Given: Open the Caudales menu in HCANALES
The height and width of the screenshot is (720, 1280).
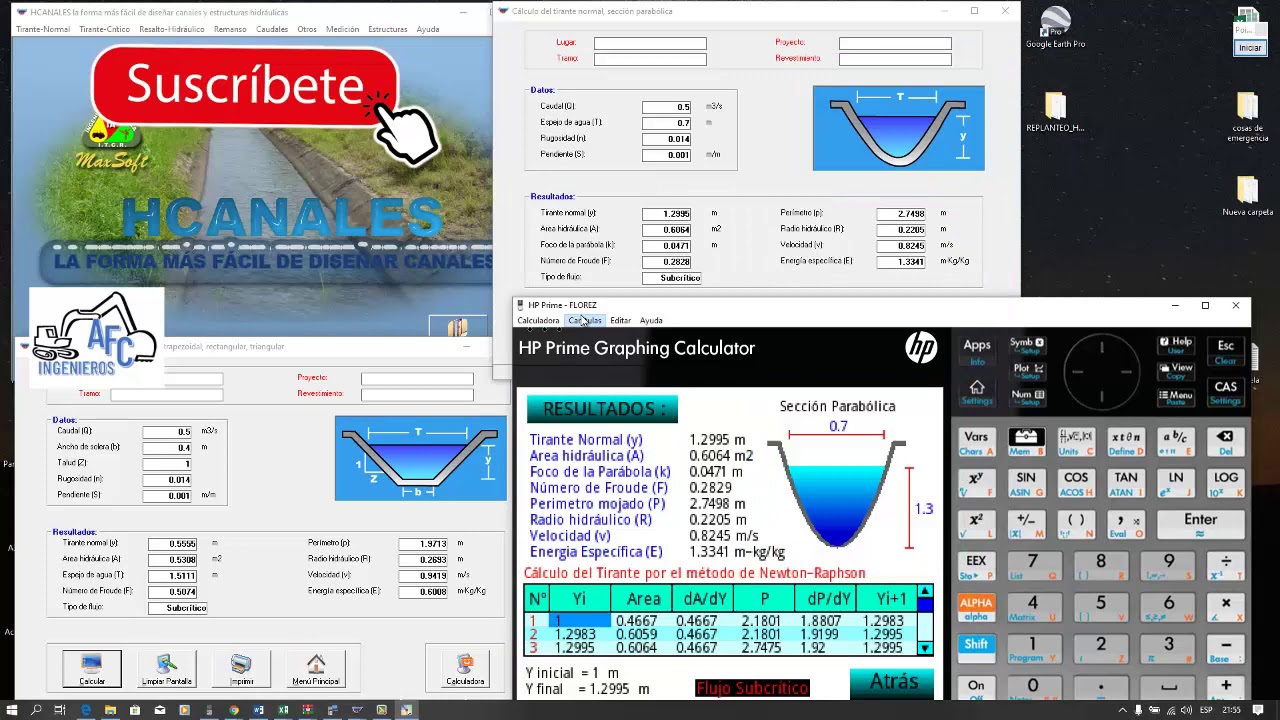Looking at the screenshot, I should click(272, 29).
